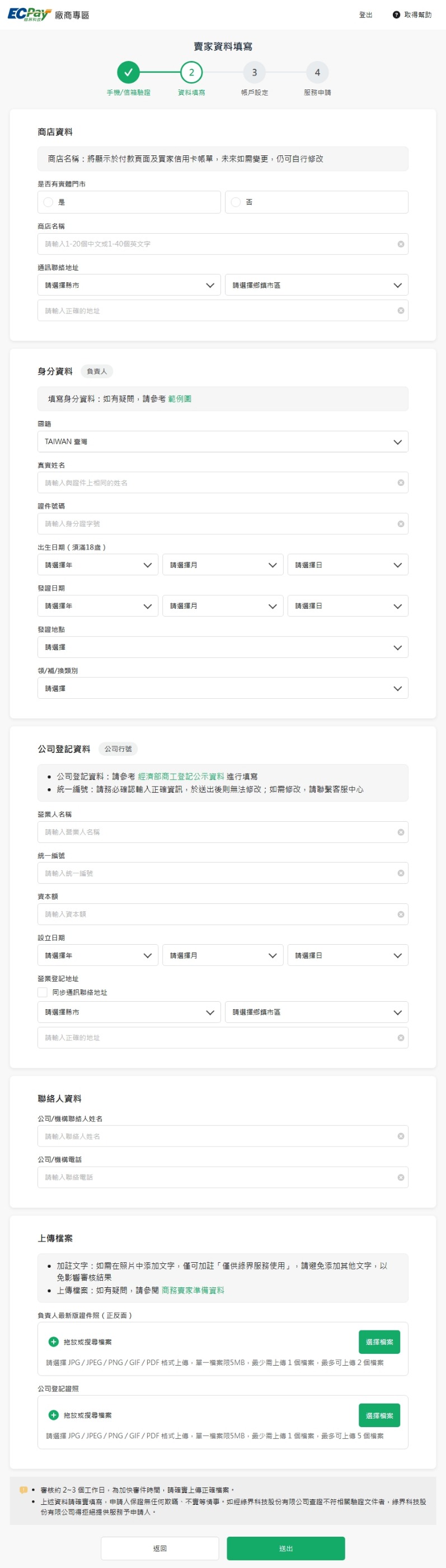Screen dimensions: 446x1568
Task: Click clear icon in 公司/機構電話 field
Action: pos(400,1177)
